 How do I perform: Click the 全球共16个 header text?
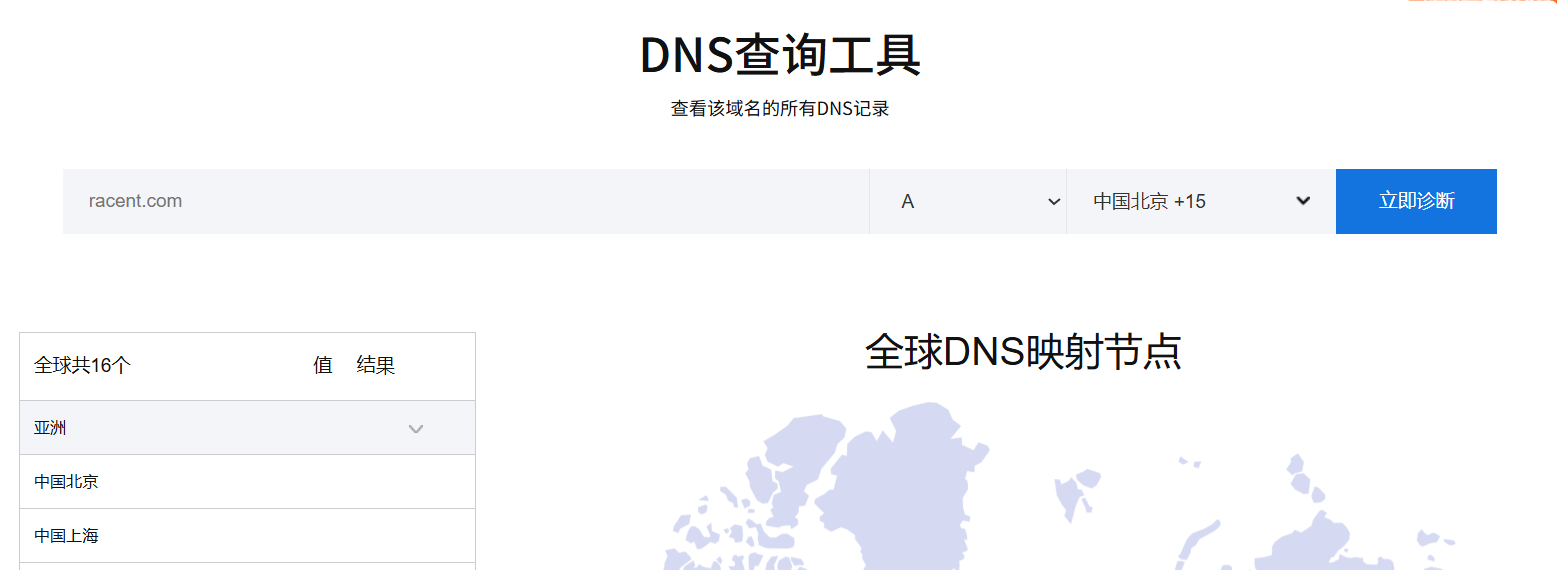point(82,366)
